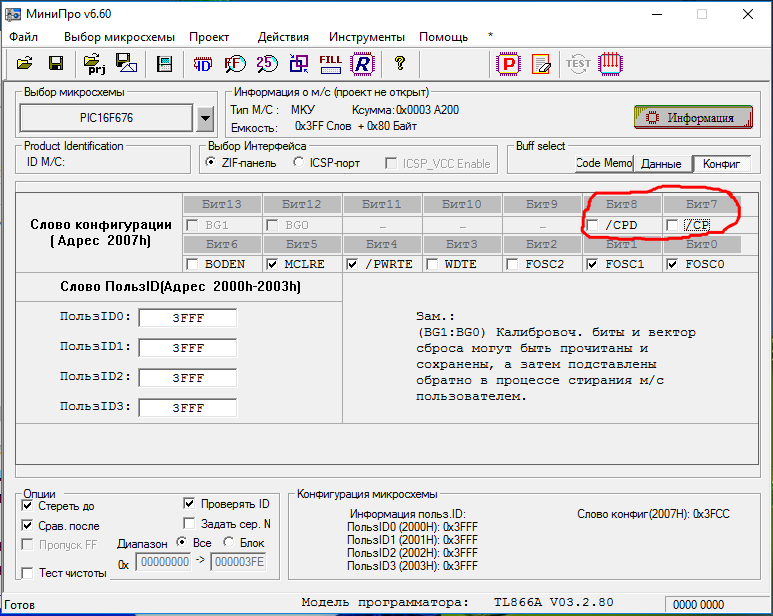Click the ID chip toolbar icon
The width and height of the screenshot is (773, 616).
click(202, 64)
